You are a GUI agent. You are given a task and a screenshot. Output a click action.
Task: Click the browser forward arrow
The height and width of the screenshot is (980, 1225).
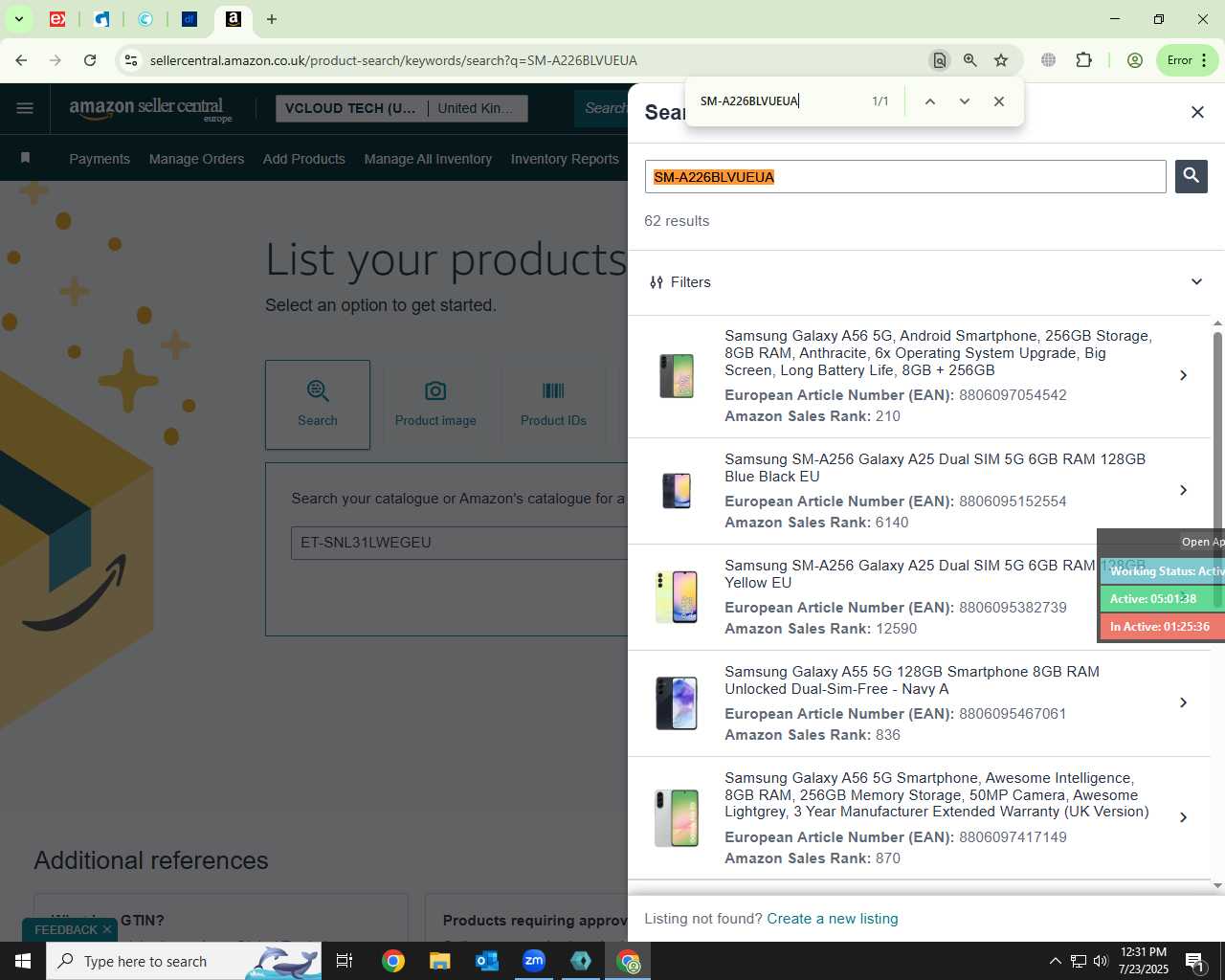[x=56, y=60]
